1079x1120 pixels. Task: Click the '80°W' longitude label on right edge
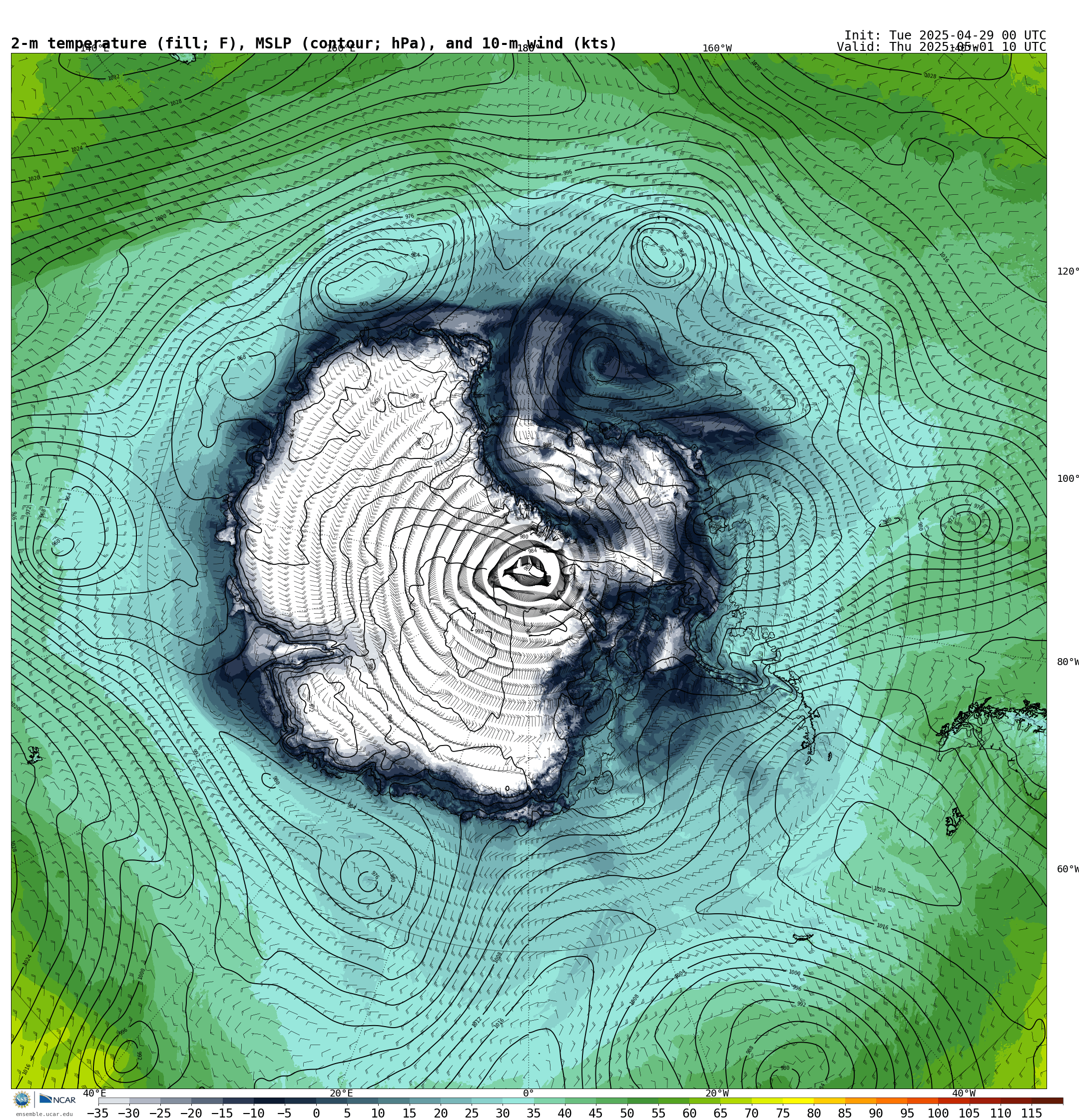pyautogui.click(x=1068, y=662)
